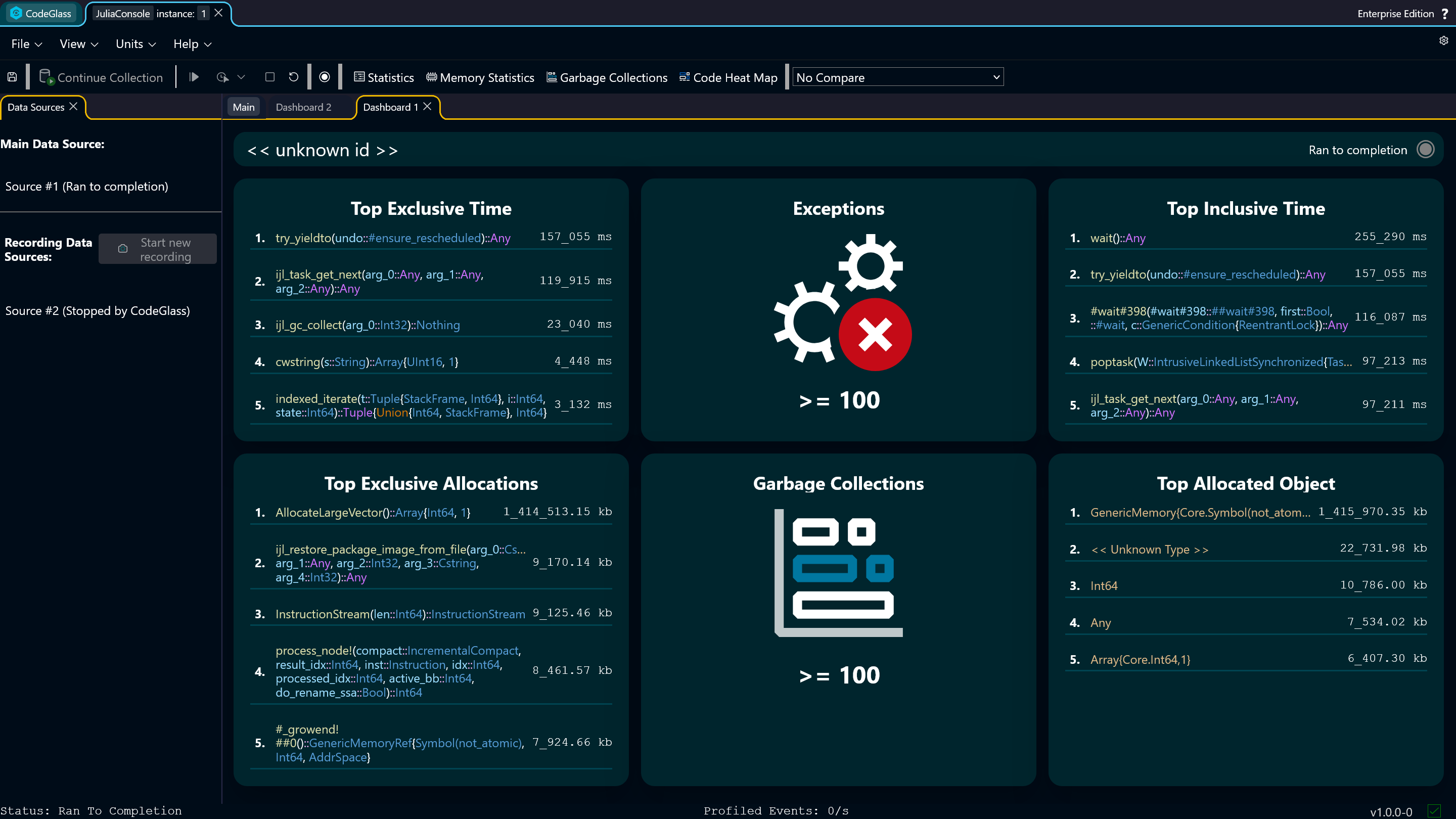Click the Save icon in toolbar
The image size is (1456, 819).
tap(12, 77)
